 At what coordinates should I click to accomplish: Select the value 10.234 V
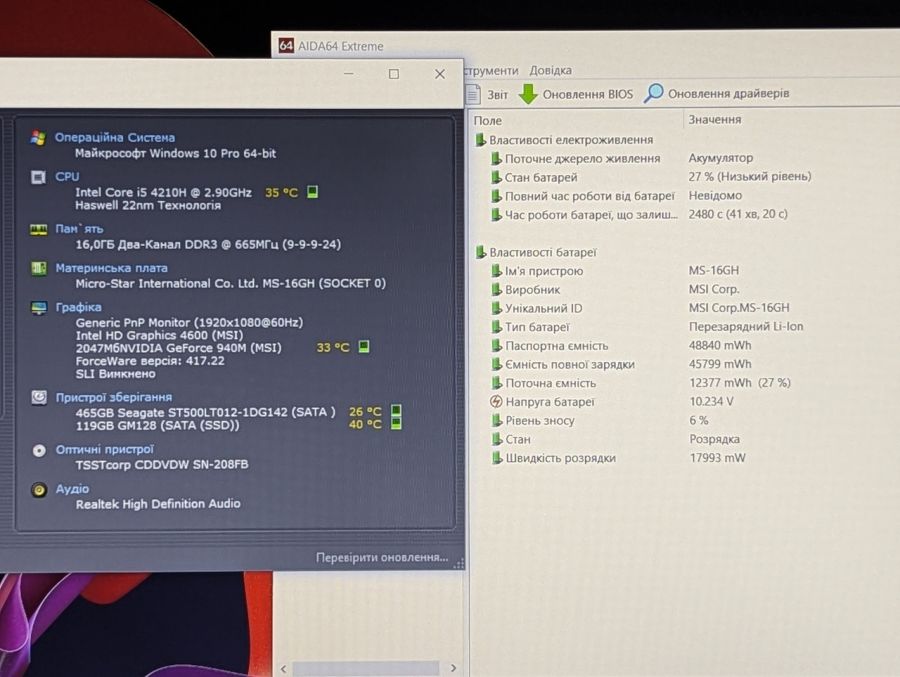[711, 401]
